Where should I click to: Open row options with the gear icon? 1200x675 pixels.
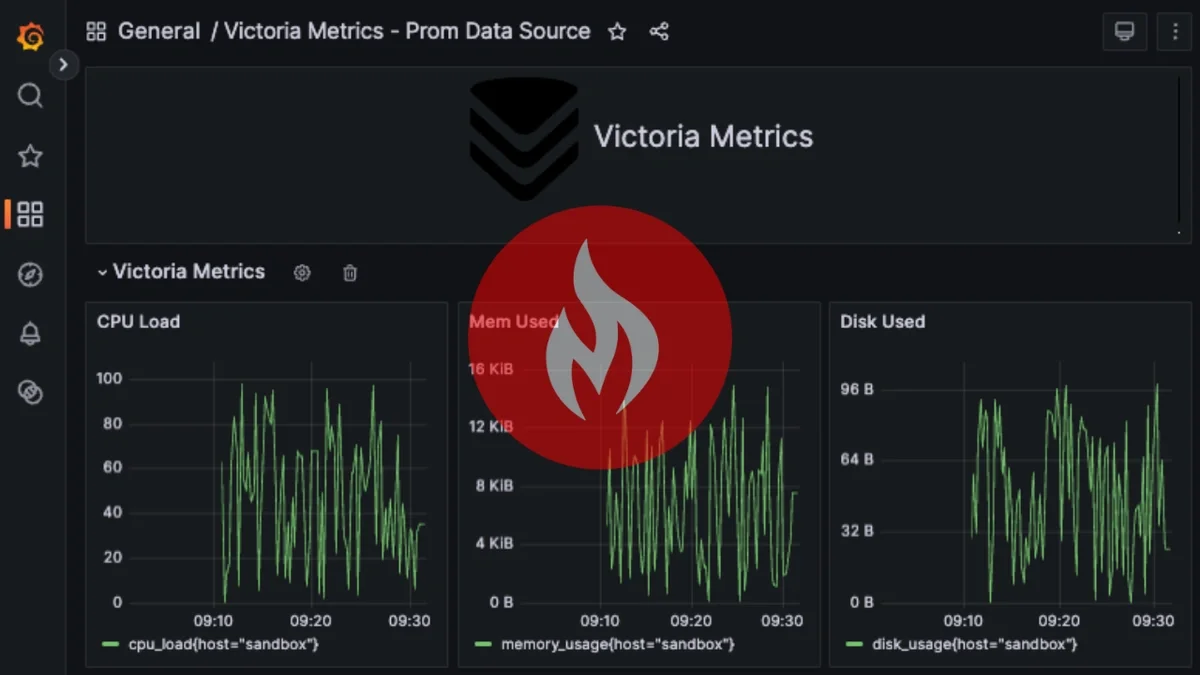[302, 273]
